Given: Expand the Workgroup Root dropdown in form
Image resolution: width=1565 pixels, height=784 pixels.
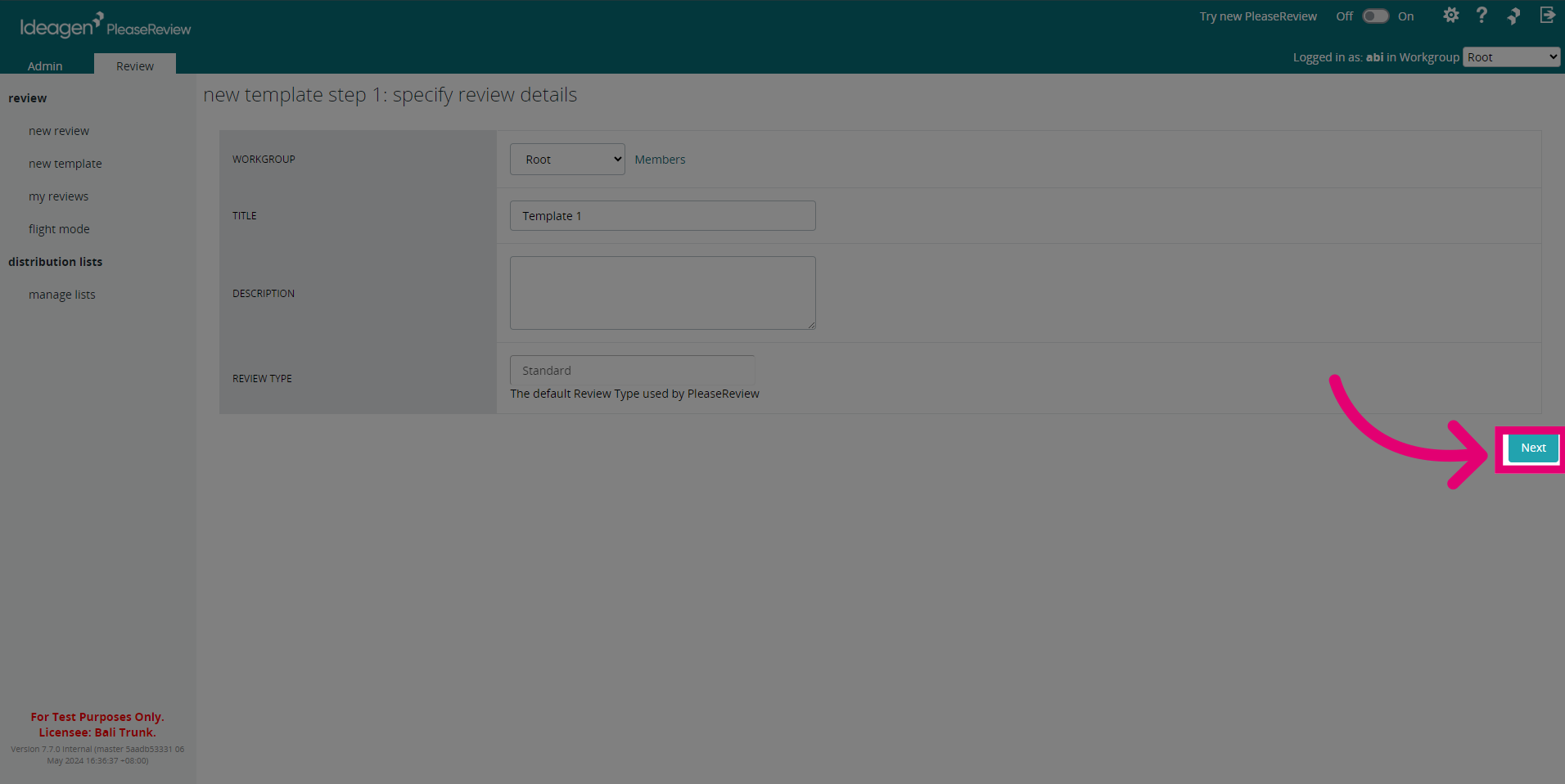Looking at the screenshot, I should click(x=567, y=160).
